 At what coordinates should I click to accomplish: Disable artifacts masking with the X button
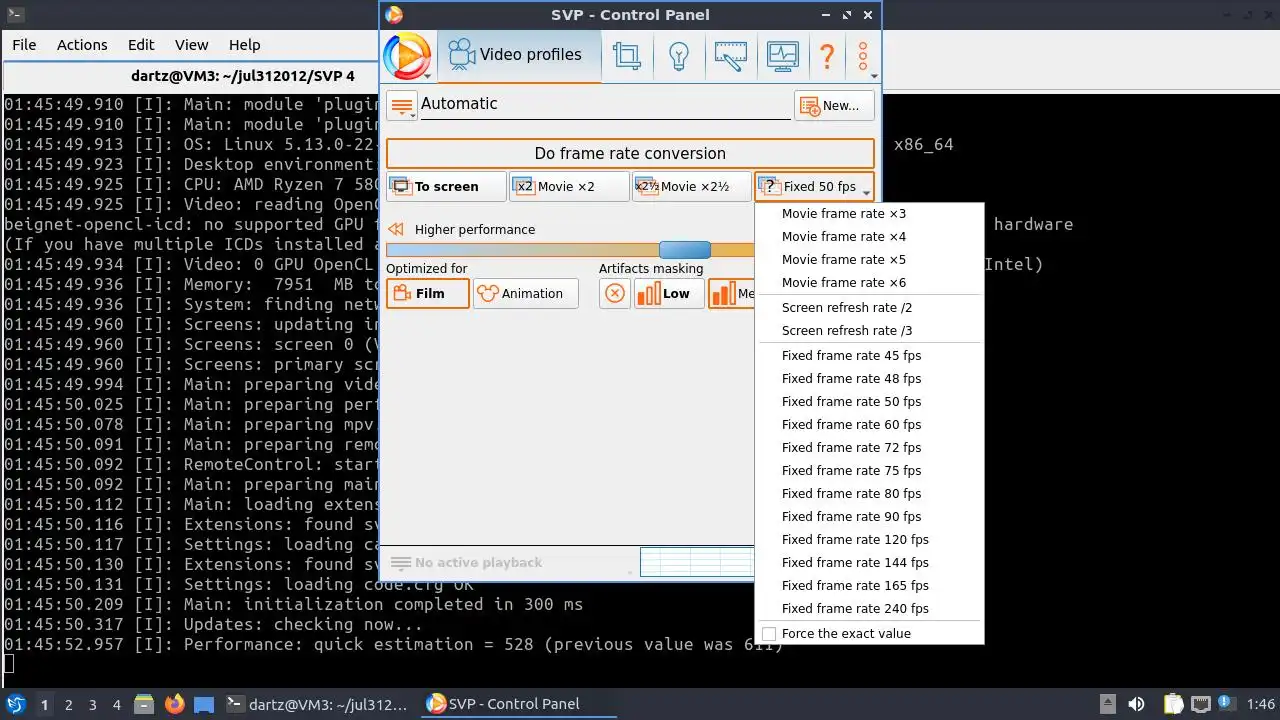pos(615,293)
